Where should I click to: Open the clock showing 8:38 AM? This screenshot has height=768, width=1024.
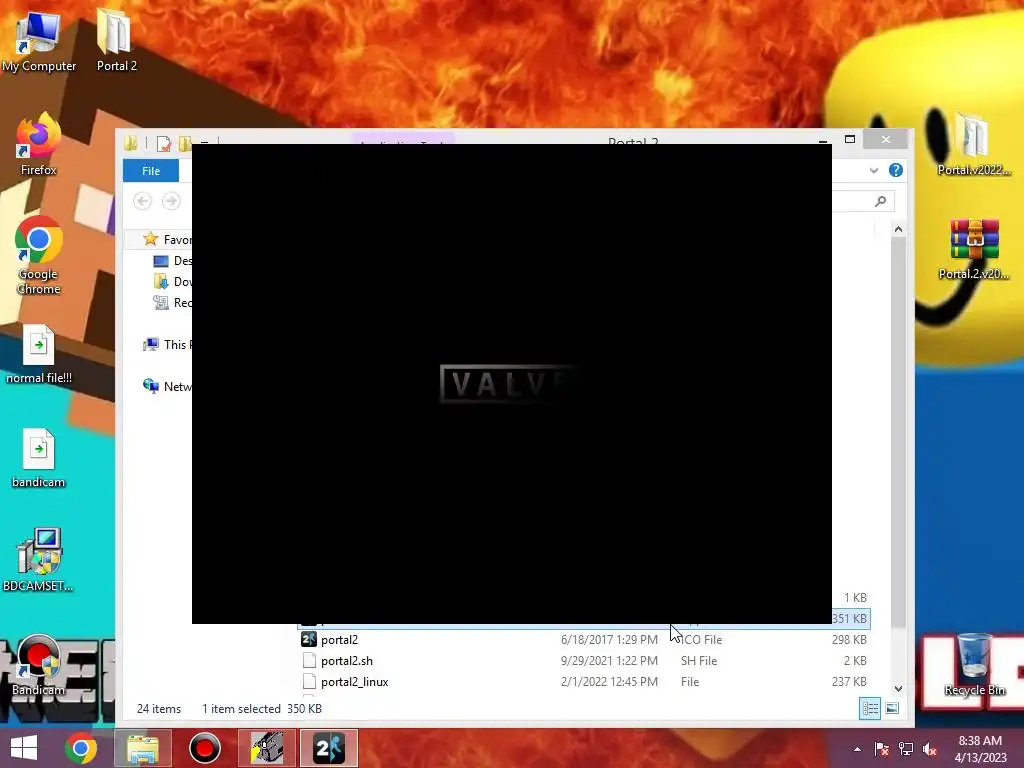980,749
